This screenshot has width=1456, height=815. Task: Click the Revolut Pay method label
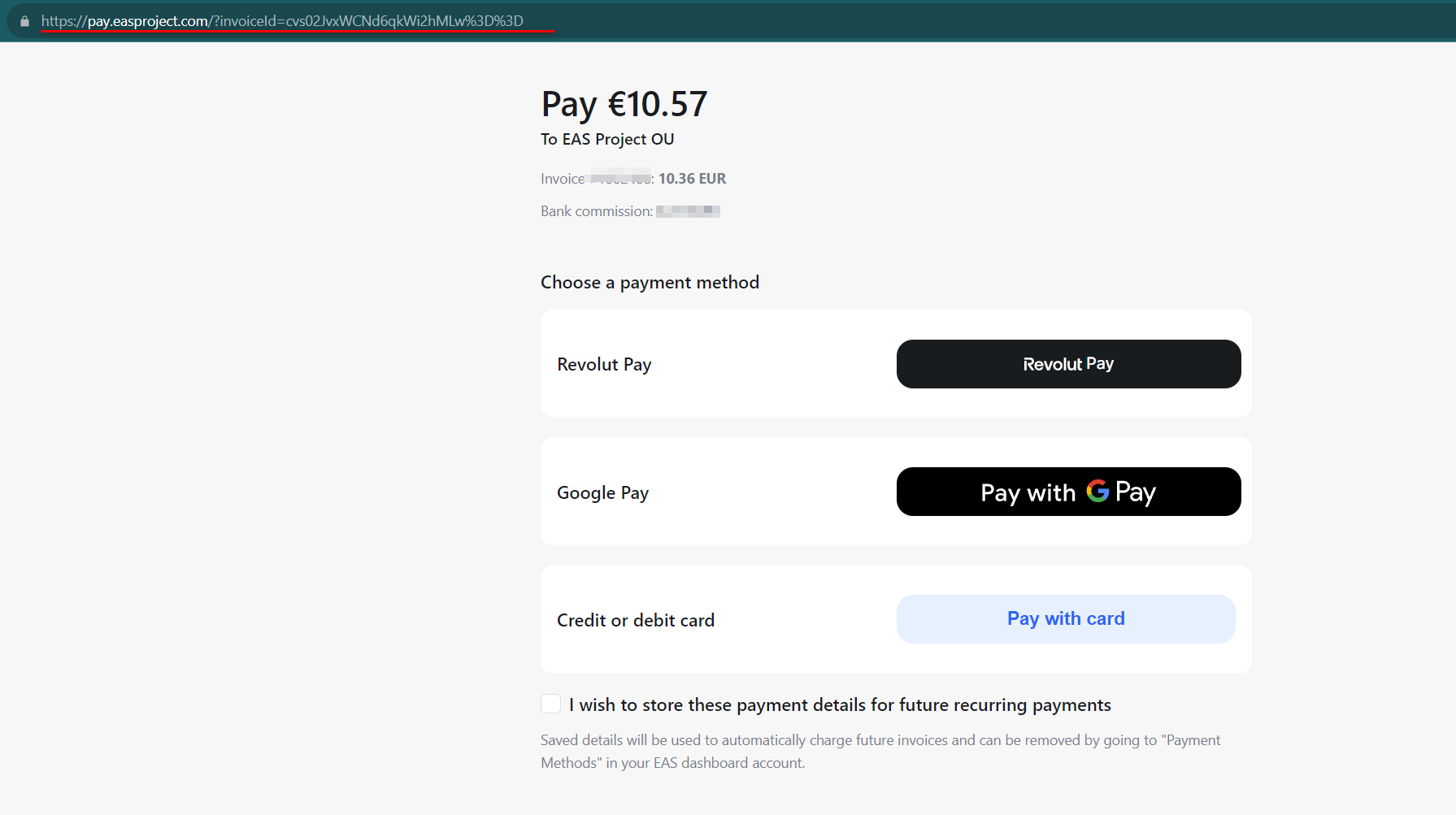coord(604,365)
